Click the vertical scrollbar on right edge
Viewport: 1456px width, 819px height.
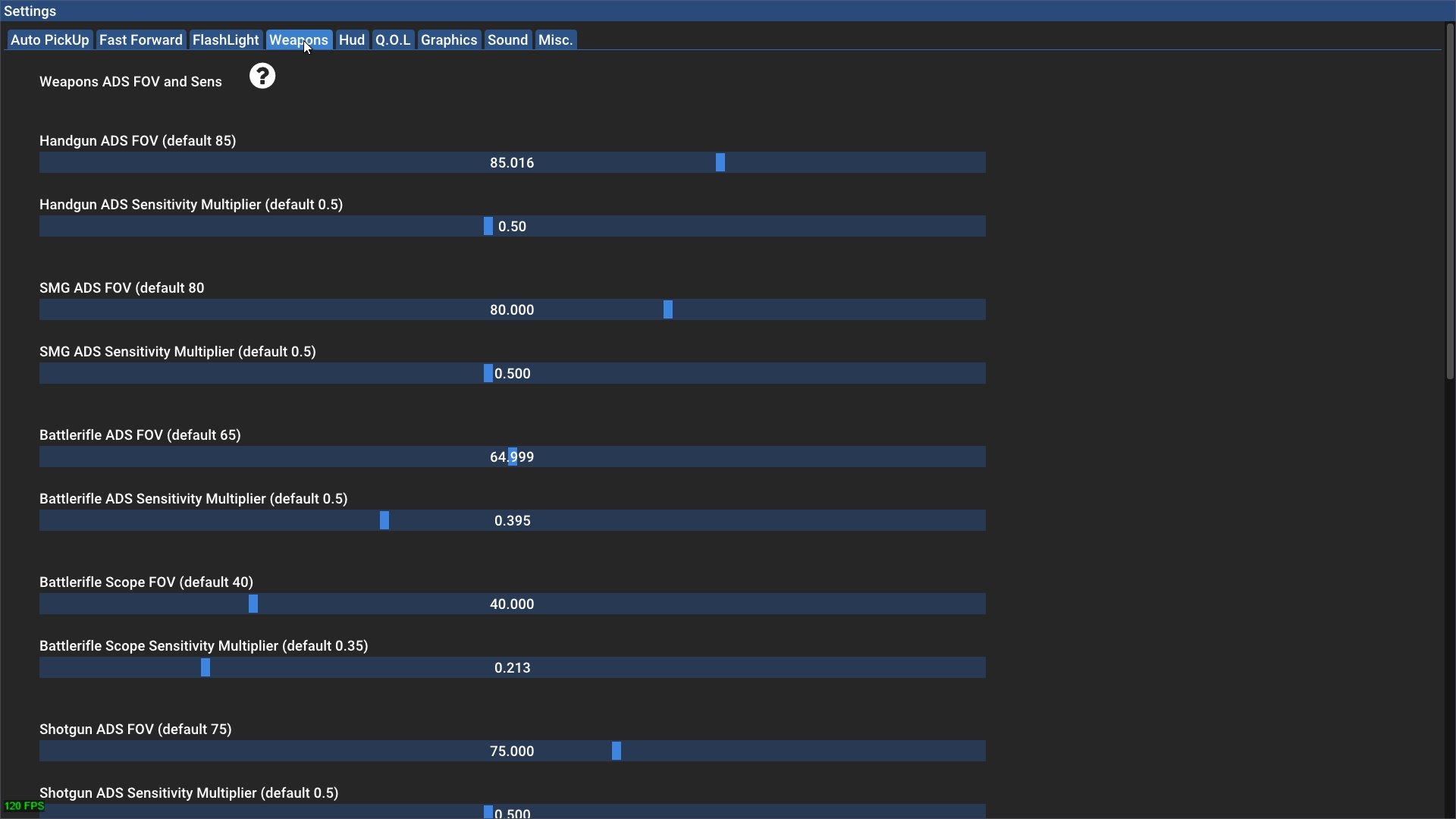pyautogui.click(x=1449, y=201)
